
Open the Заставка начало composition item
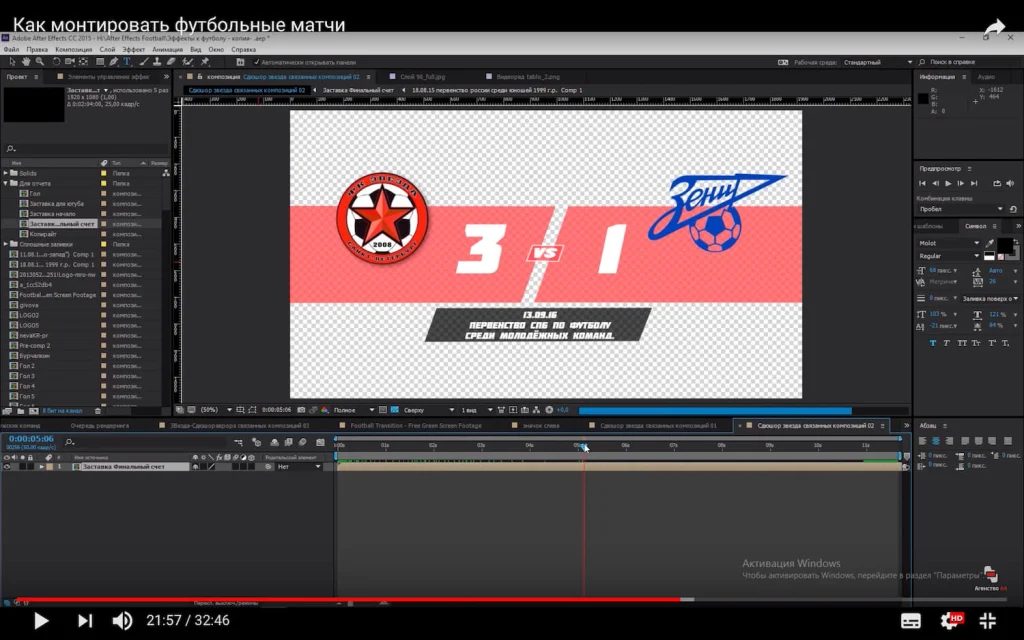pos(55,213)
